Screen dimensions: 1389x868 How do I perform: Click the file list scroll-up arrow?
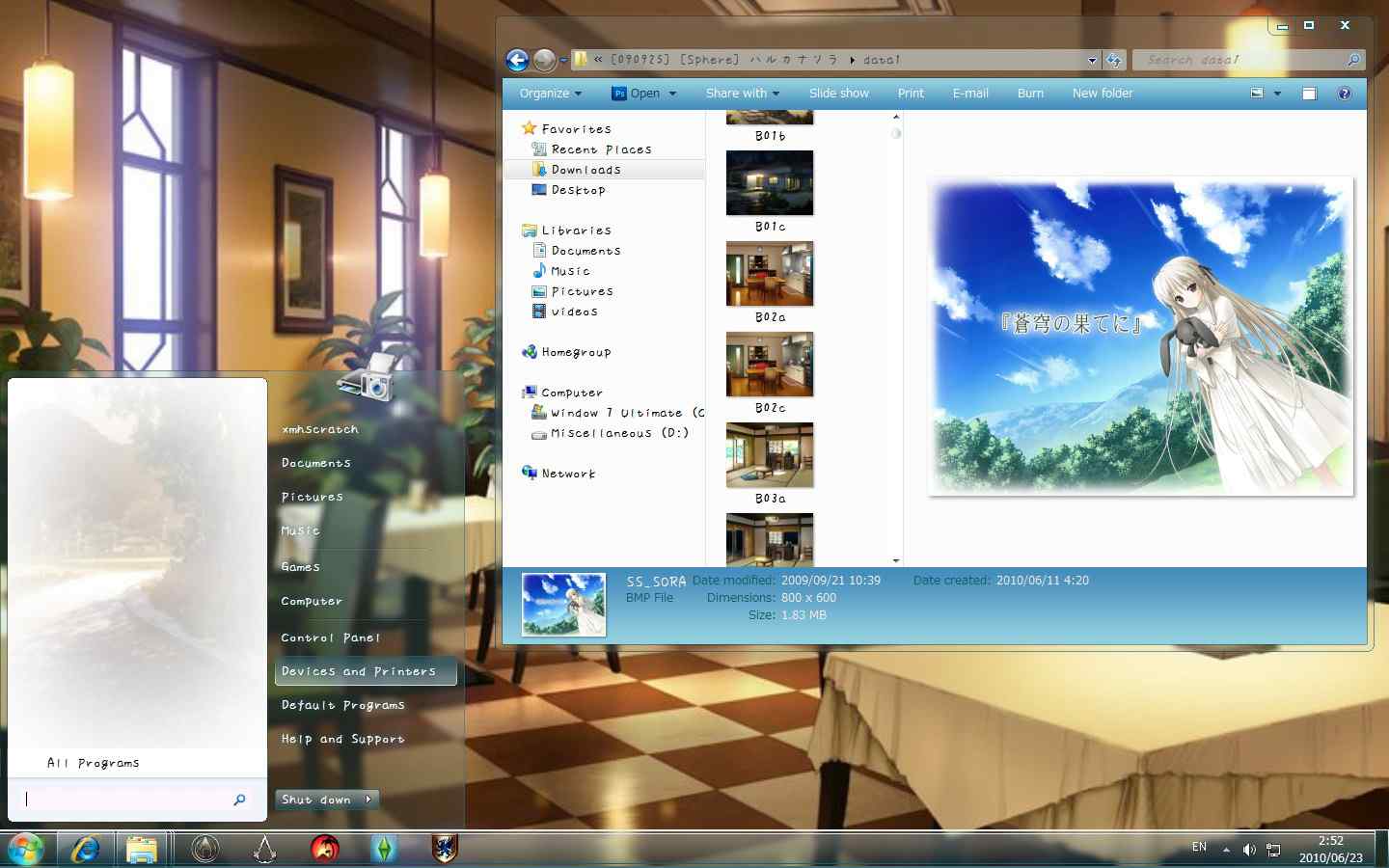(896, 116)
